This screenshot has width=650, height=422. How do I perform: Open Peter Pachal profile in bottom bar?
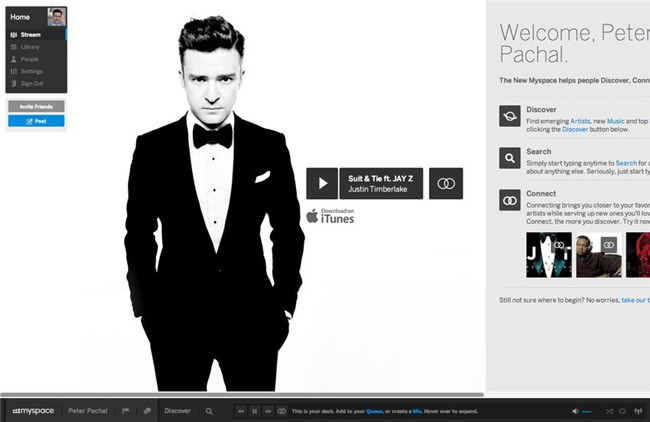(x=88, y=411)
